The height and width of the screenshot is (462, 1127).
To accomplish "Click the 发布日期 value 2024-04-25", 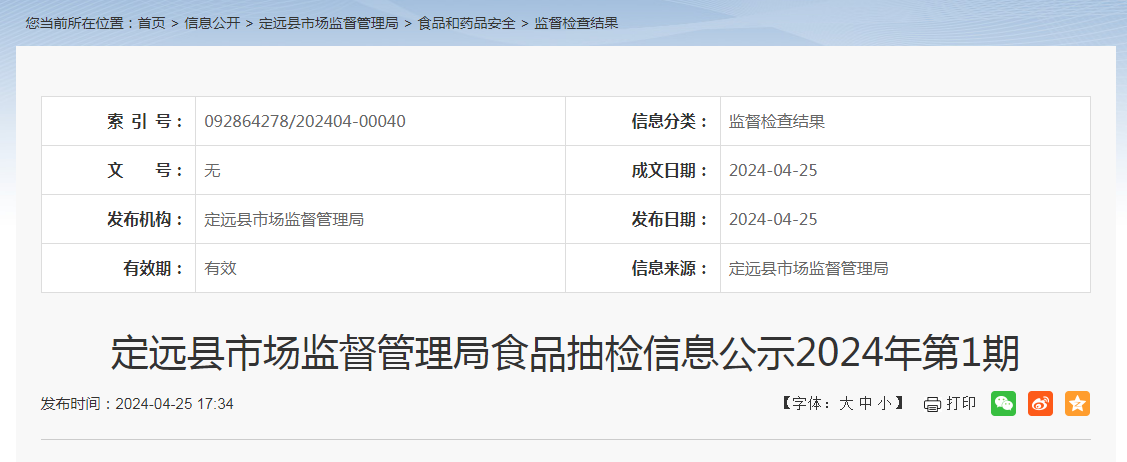I will coord(773,219).
